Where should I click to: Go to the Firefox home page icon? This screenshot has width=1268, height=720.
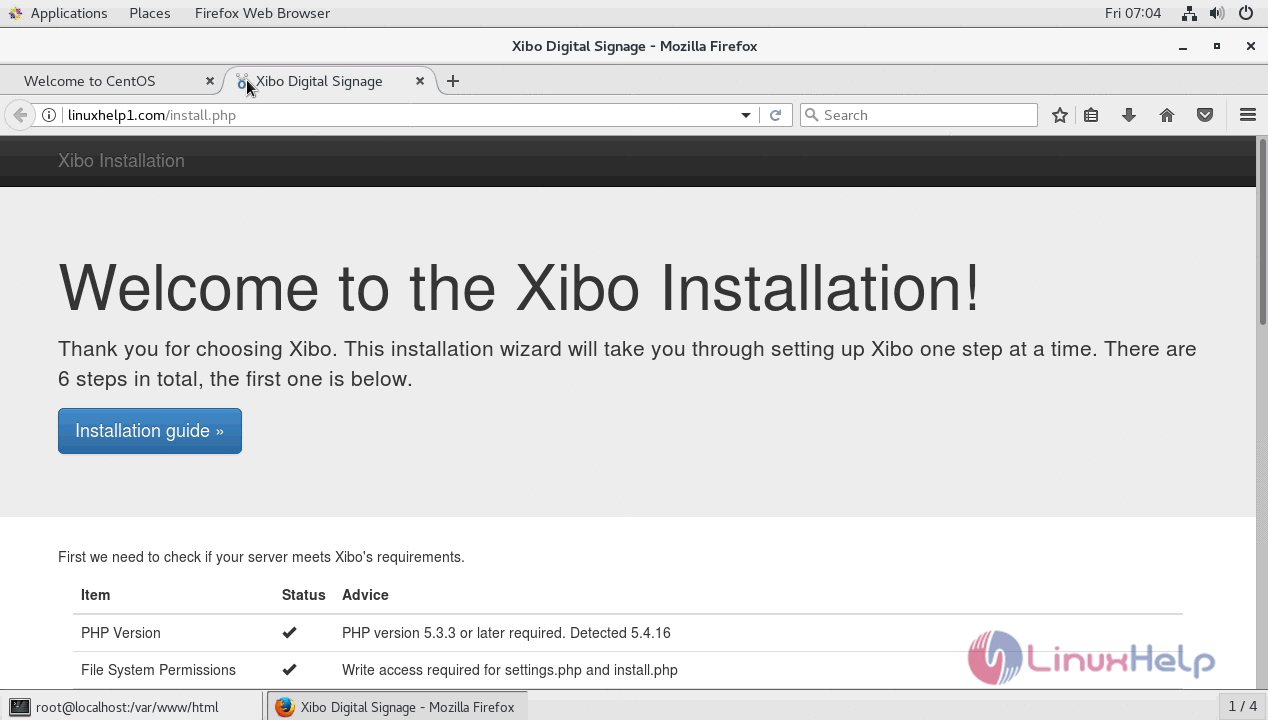click(1167, 115)
